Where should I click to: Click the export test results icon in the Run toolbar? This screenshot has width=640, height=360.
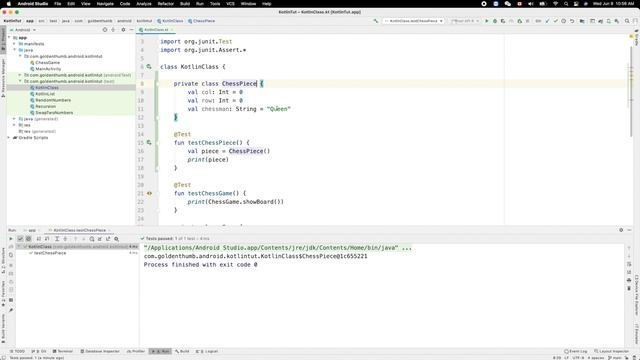(108, 239)
